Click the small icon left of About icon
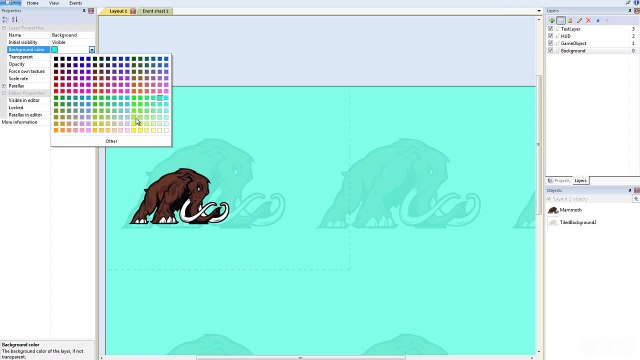The width and height of the screenshot is (640, 360). (628, 2)
